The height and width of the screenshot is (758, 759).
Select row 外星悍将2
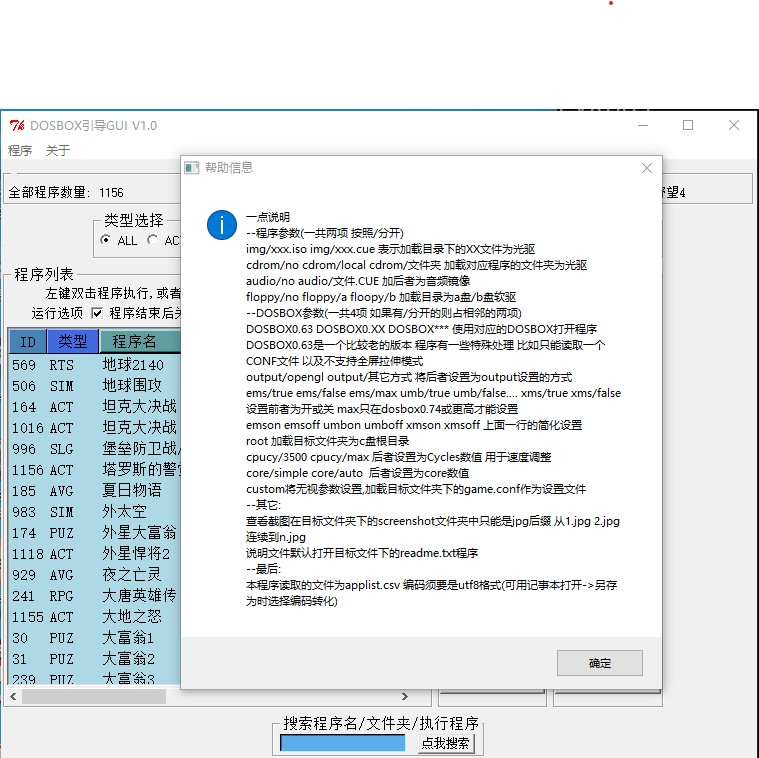click(x=94, y=554)
